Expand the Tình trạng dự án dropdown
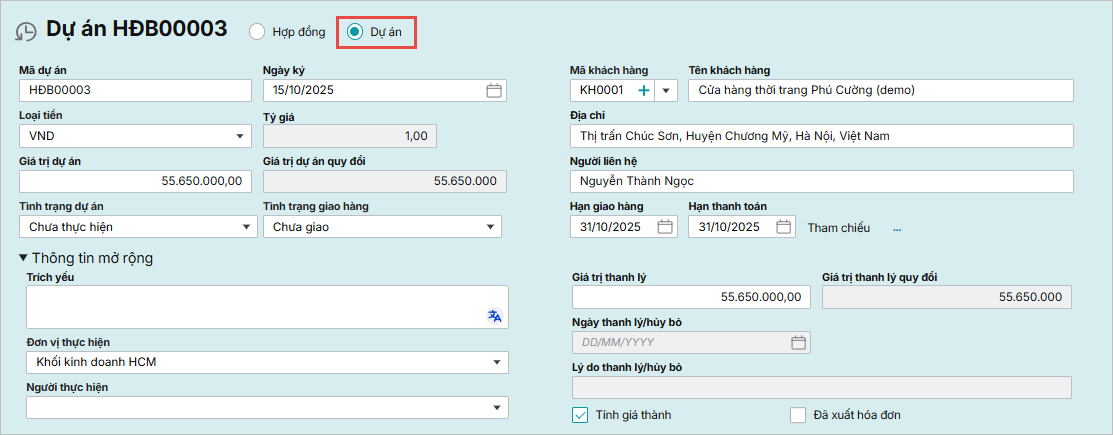Viewport: 1113px width, 435px height. pyautogui.click(x=246, y=227)
